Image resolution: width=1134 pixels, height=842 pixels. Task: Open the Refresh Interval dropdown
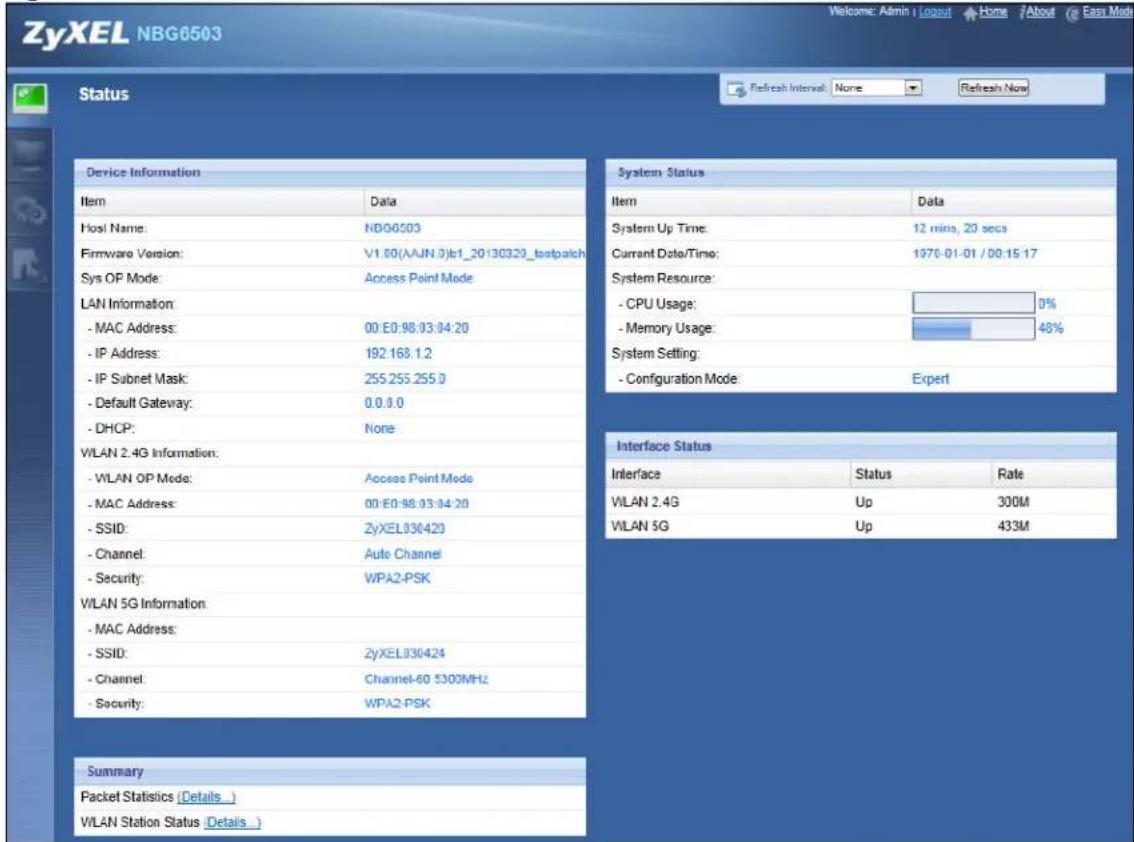(877, 88)
